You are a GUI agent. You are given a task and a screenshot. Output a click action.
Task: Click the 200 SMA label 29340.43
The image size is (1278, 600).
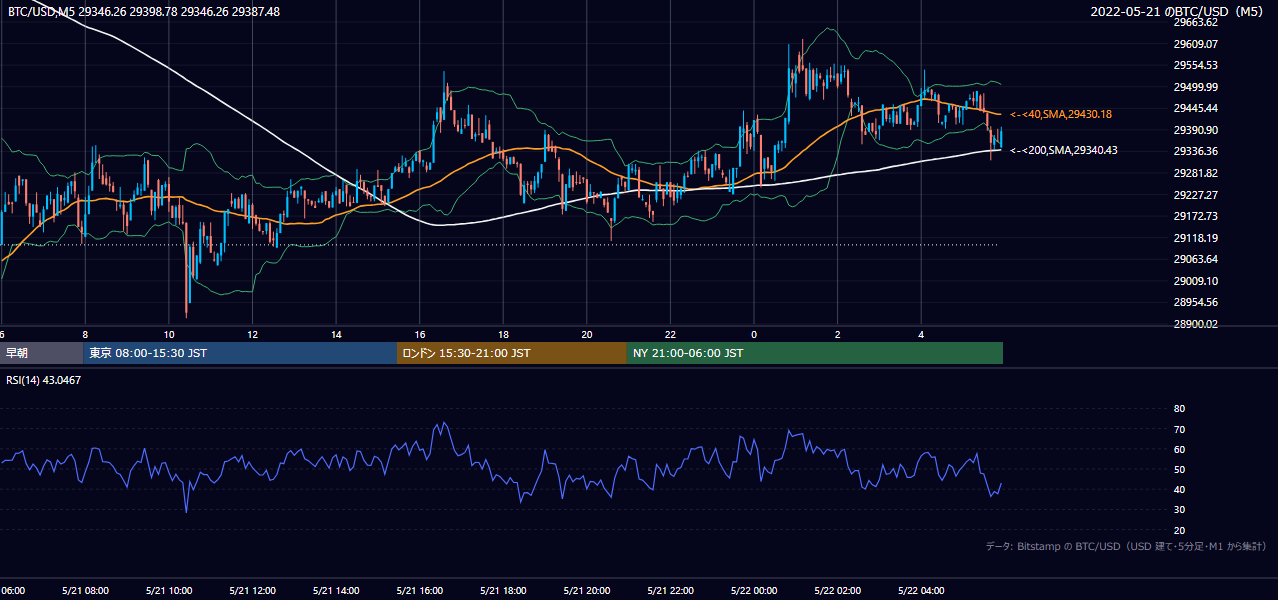coord(1064,150)
